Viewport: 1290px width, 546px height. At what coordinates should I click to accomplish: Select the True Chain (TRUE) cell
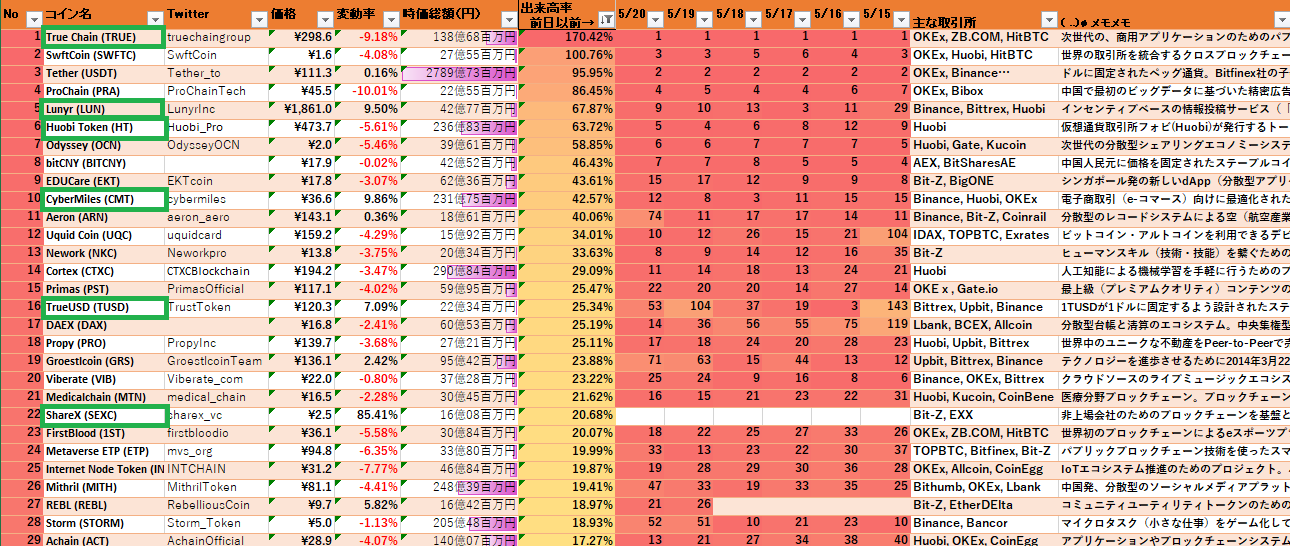102,37
